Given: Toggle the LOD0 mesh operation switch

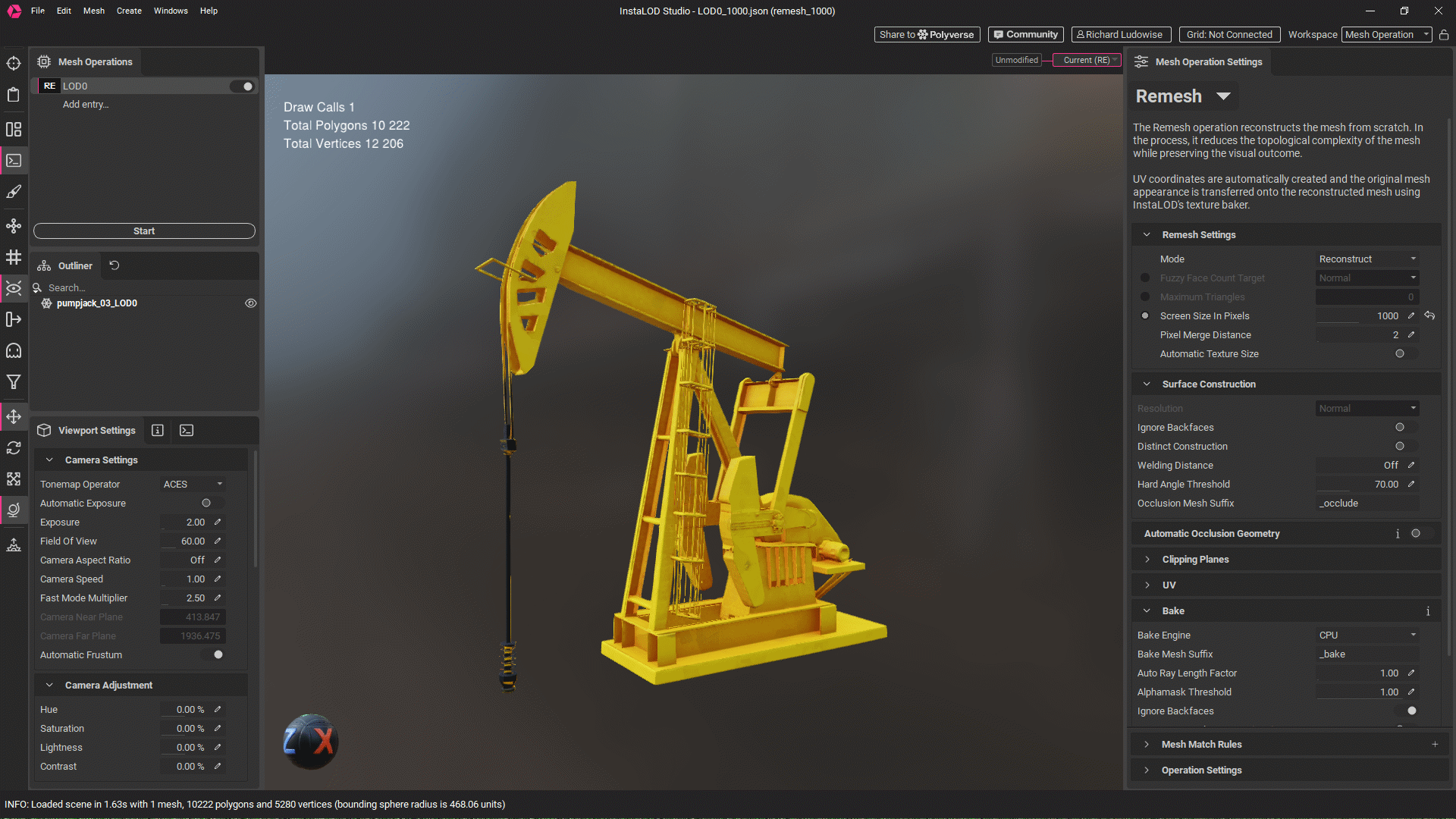Looking at the screenshot, I should coord(243,86).
